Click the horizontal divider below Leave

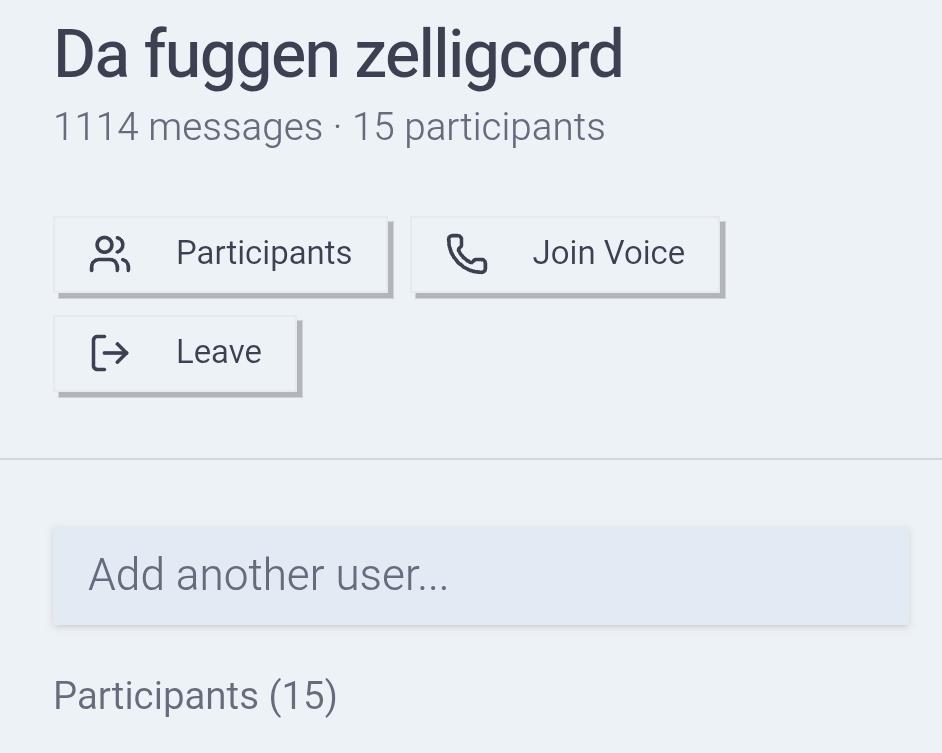point(471,459)
